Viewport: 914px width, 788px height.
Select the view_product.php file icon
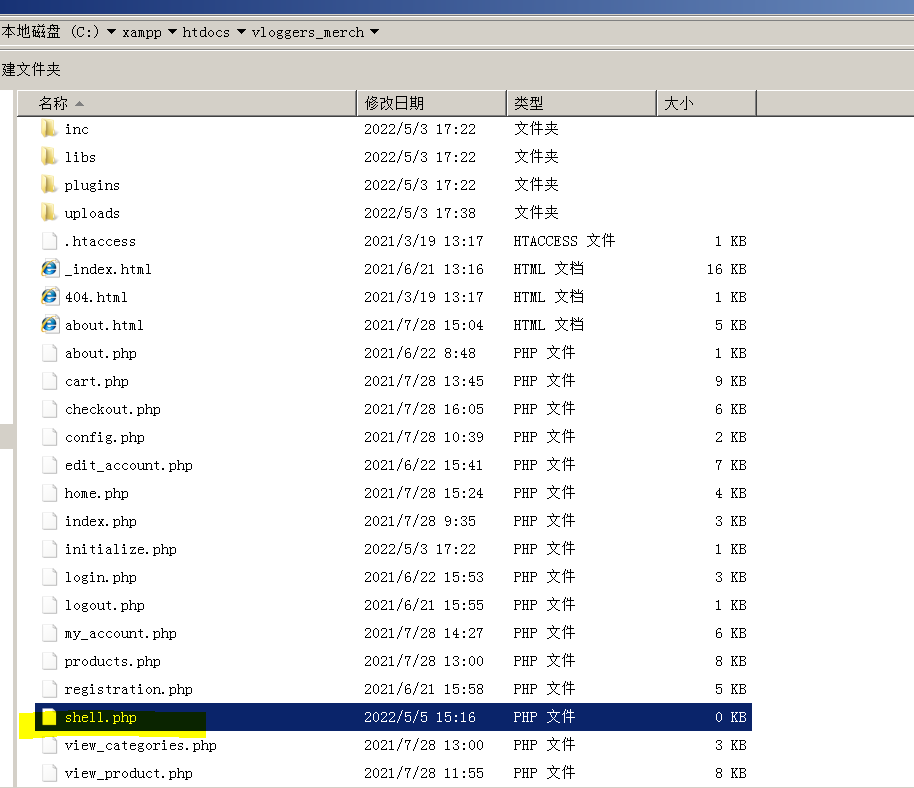click(x=50, y=773)
